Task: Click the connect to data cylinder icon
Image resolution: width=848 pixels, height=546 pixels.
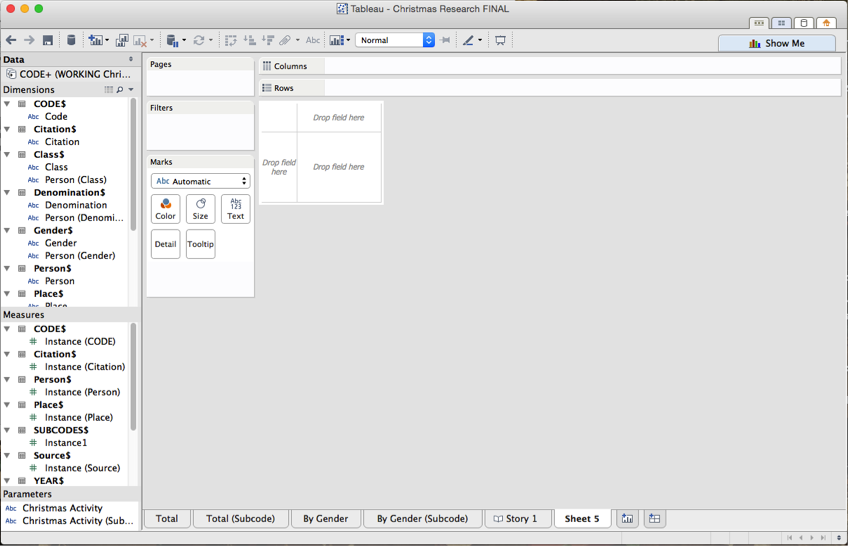Action: tap(71, 40)
